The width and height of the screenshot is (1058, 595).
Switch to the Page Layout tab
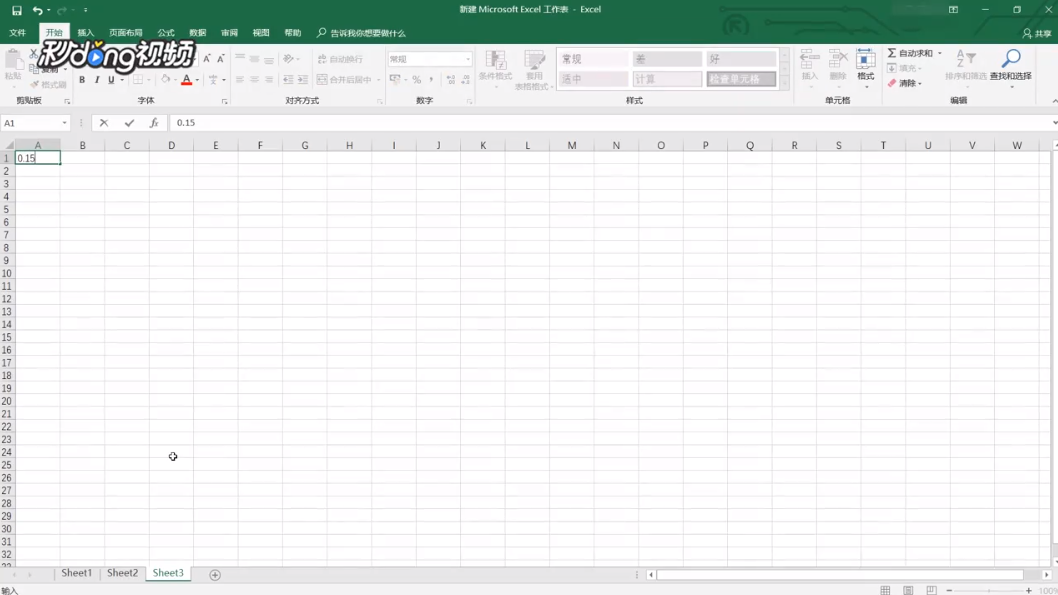[126, 32]
